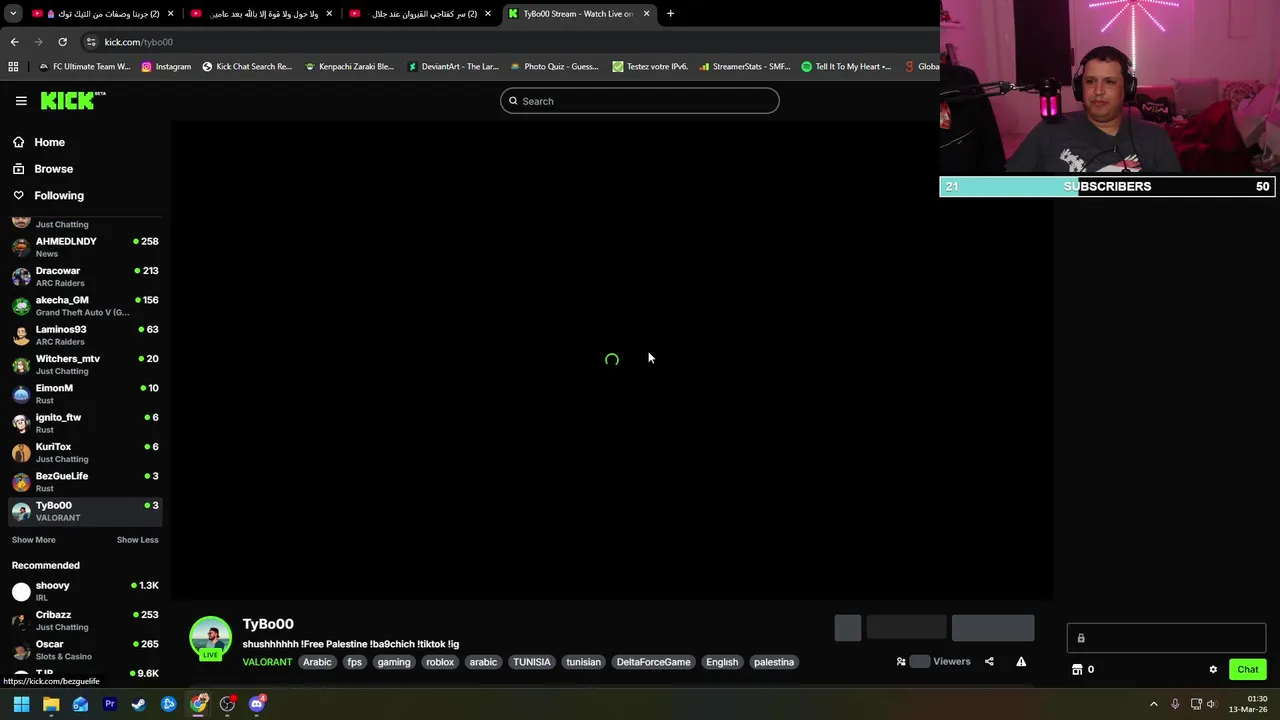Open recommended channel shoovy

tap(85, 591)
